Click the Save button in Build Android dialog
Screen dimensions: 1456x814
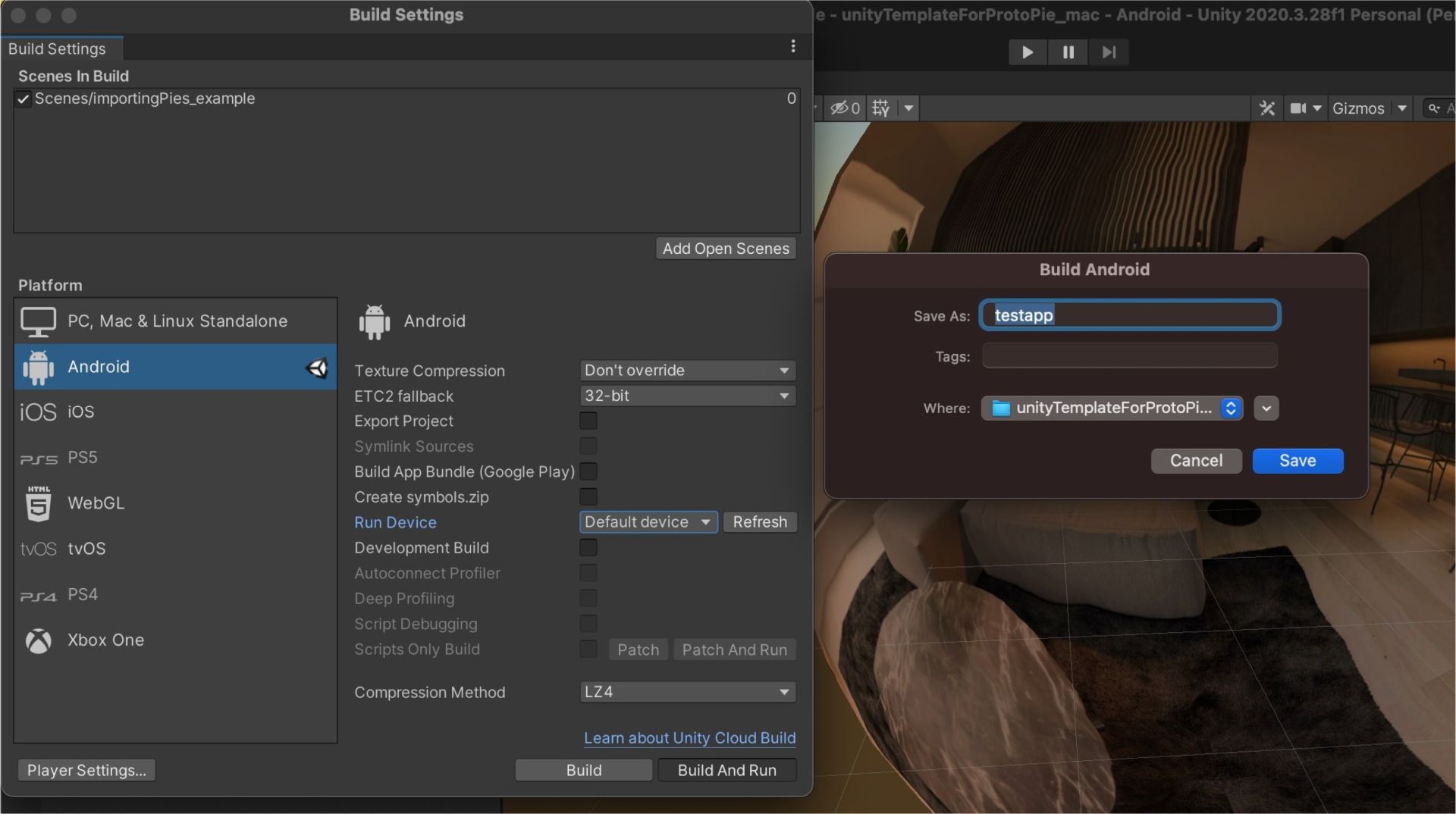coord(1297,461)
